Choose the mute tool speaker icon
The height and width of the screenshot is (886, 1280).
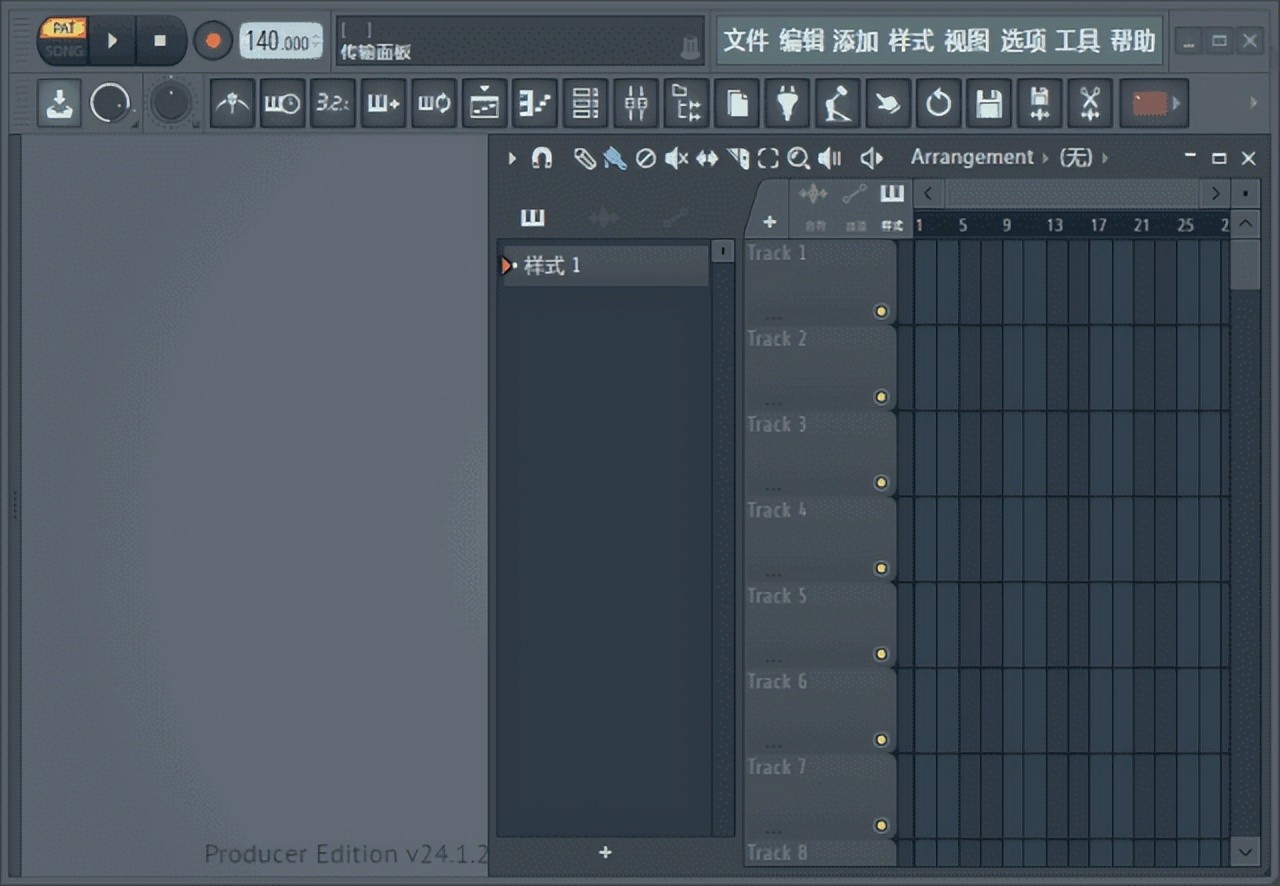pos(676,158)
